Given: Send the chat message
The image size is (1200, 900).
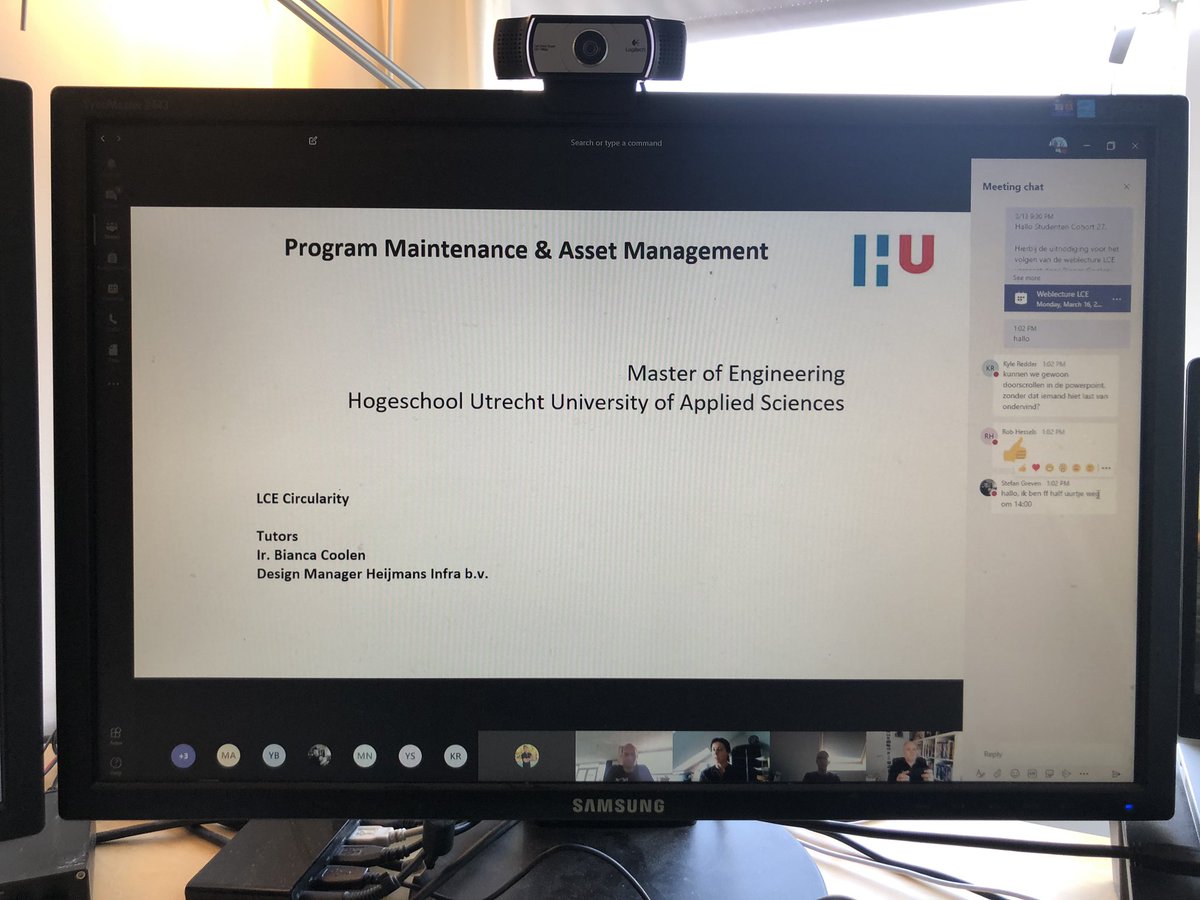Looking at the screenshot, I should click(1117, 773).
